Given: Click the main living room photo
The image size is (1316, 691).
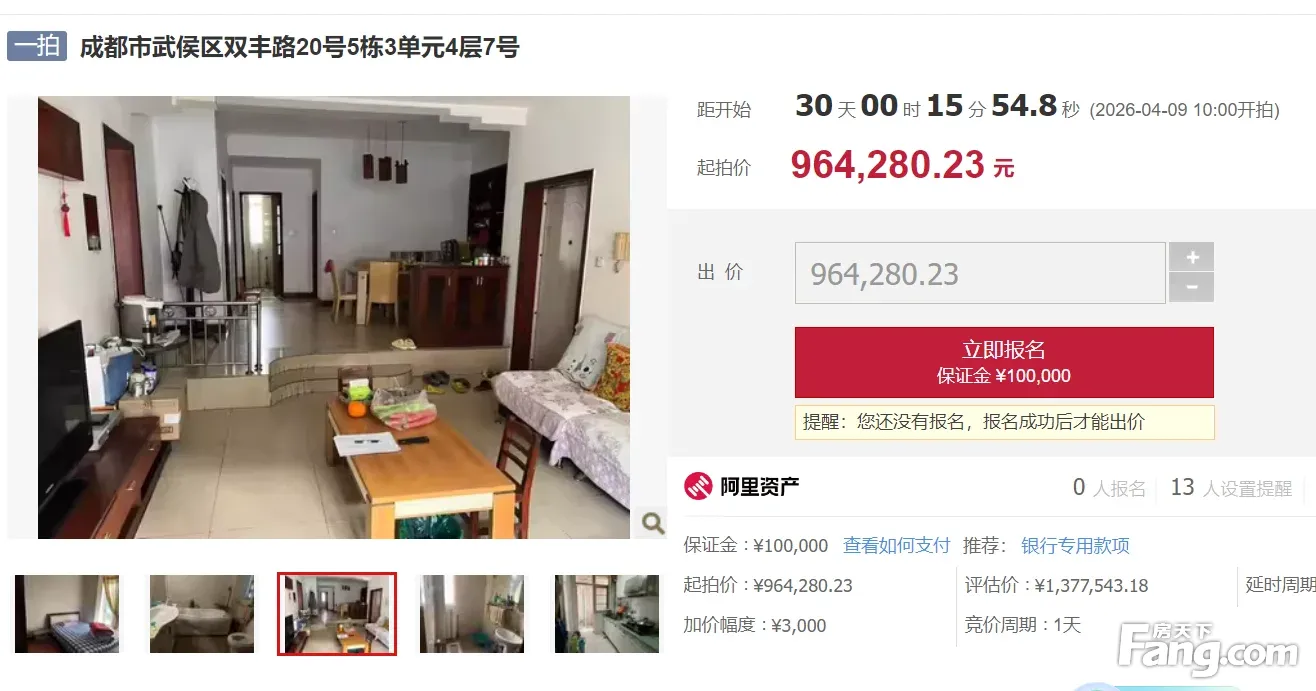Looking at the screenshot, I should tap(334, 317).
